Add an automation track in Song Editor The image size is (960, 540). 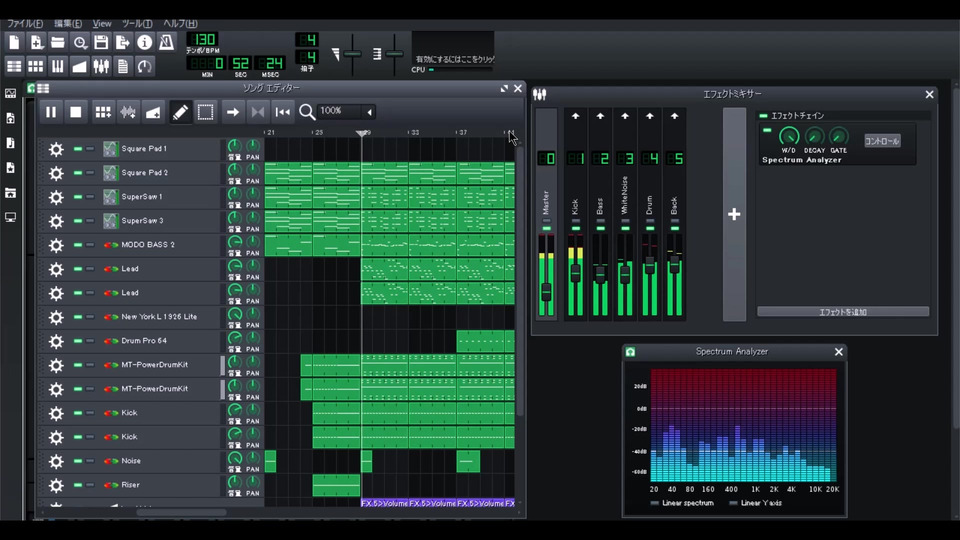153,112
